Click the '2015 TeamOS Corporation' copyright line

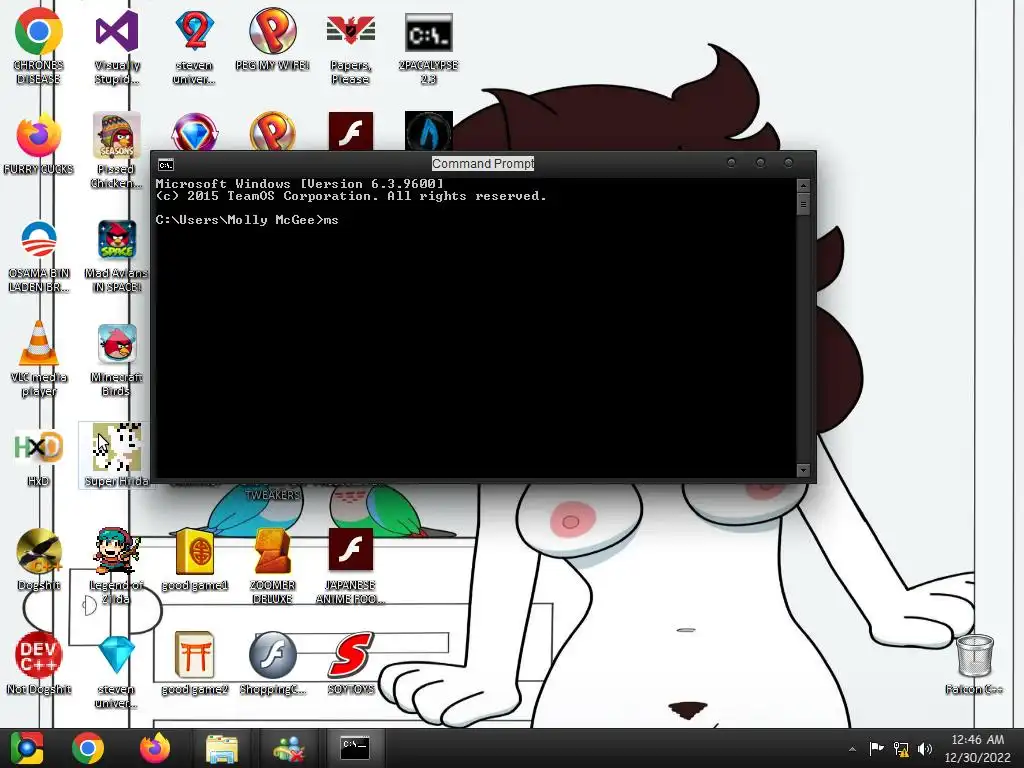pos(351,196)
